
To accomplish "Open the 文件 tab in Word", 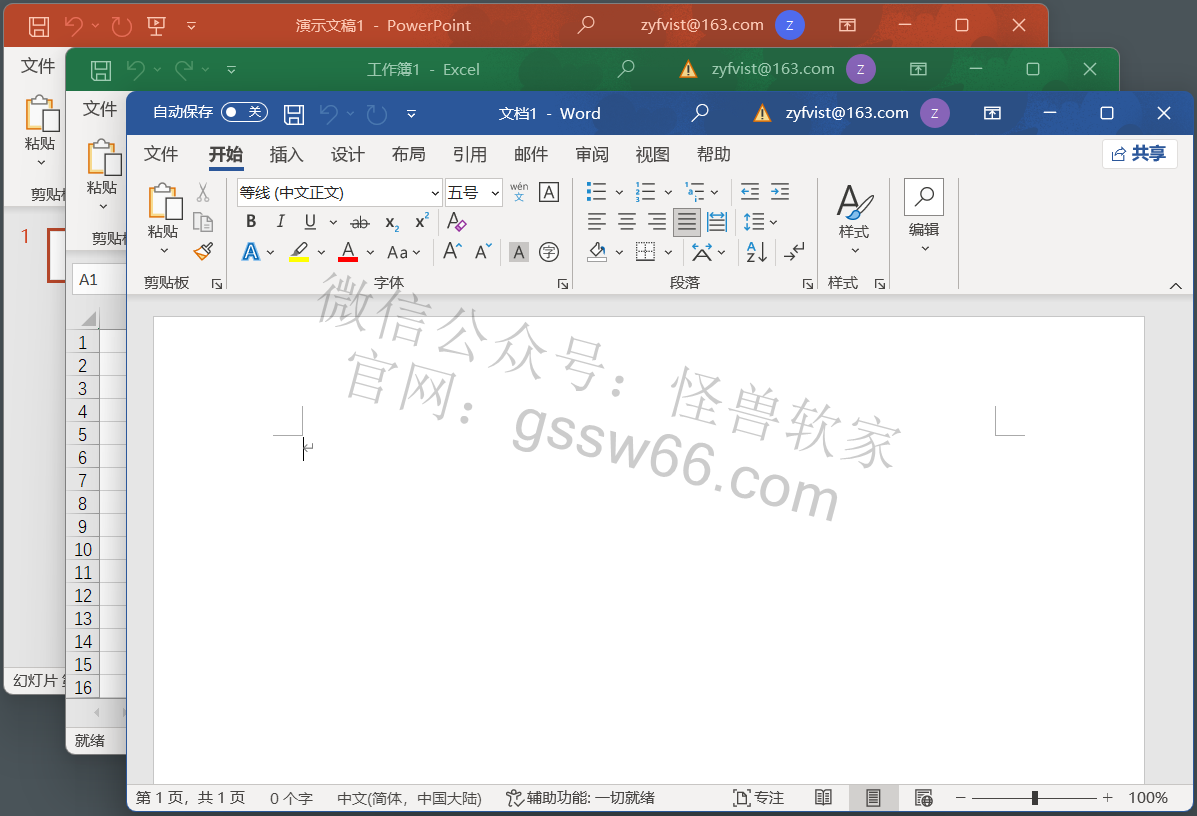I will coord(161,154).
